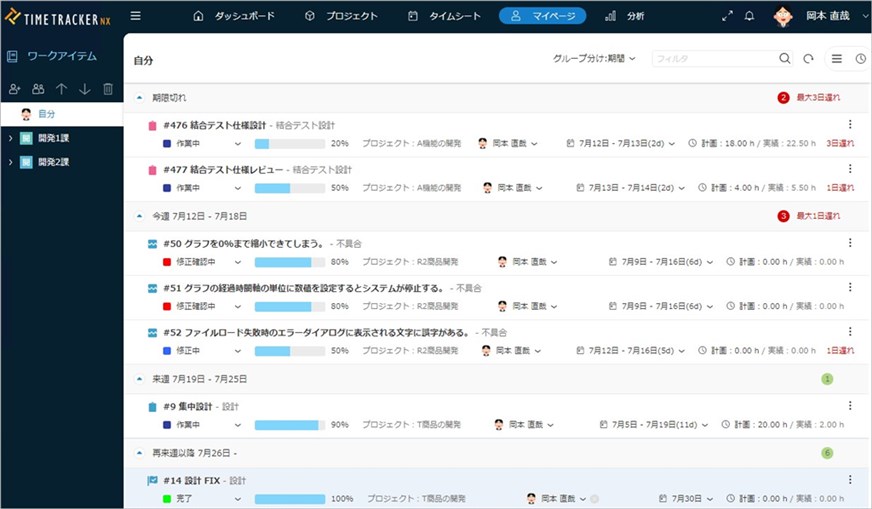The width and height of the screenshot is (872, 509).
Task: Collapse the 来週 7月19日 - 7月25日 group
Action: click(140, 379)
